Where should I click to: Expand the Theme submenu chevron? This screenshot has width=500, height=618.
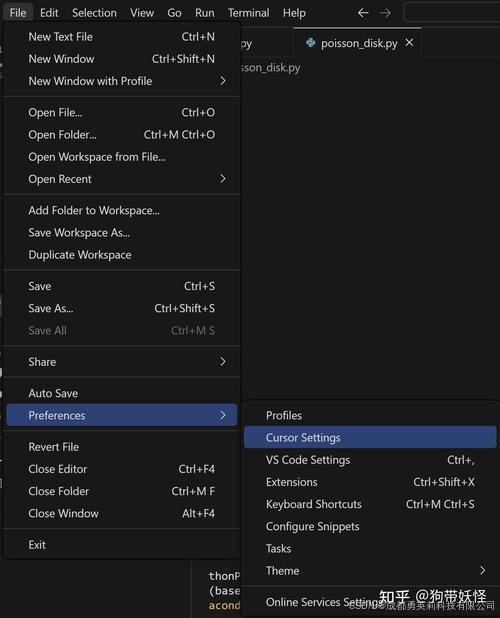pyautogui.click(x=482, y=570)
